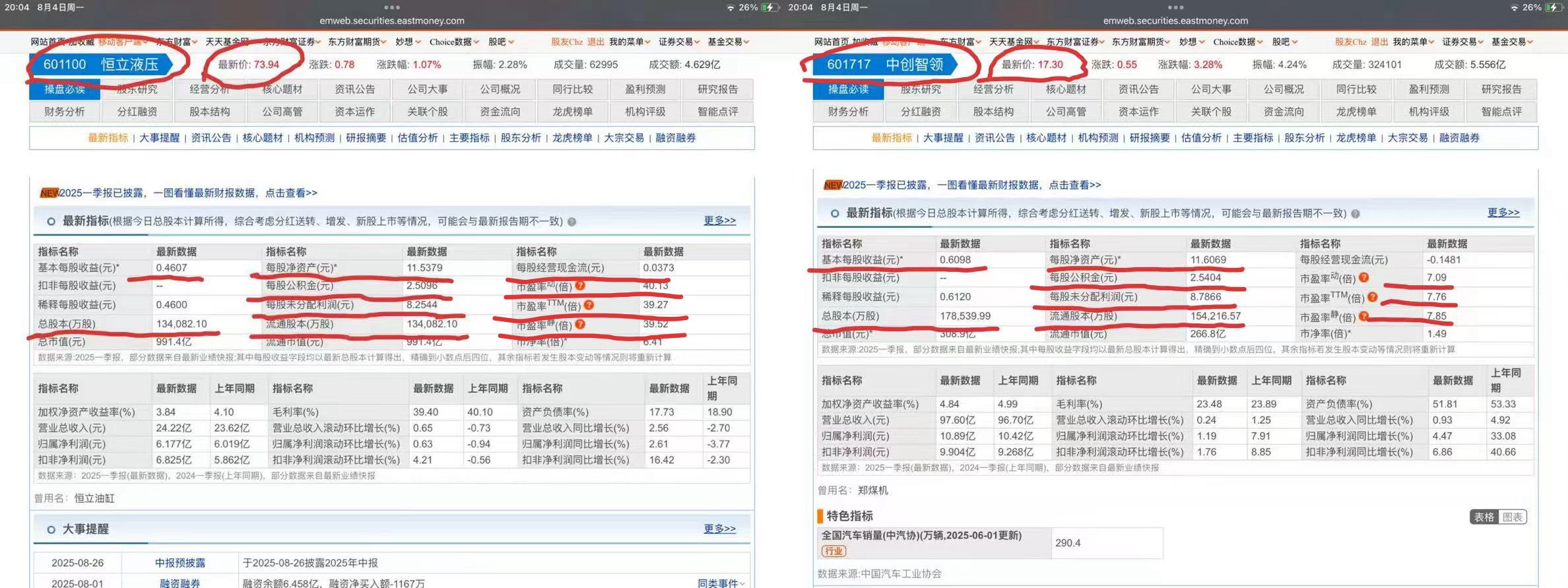1568x588 pixels.
Task: Switch 特色指标 view to 表格
Action: pos(1484,517)
